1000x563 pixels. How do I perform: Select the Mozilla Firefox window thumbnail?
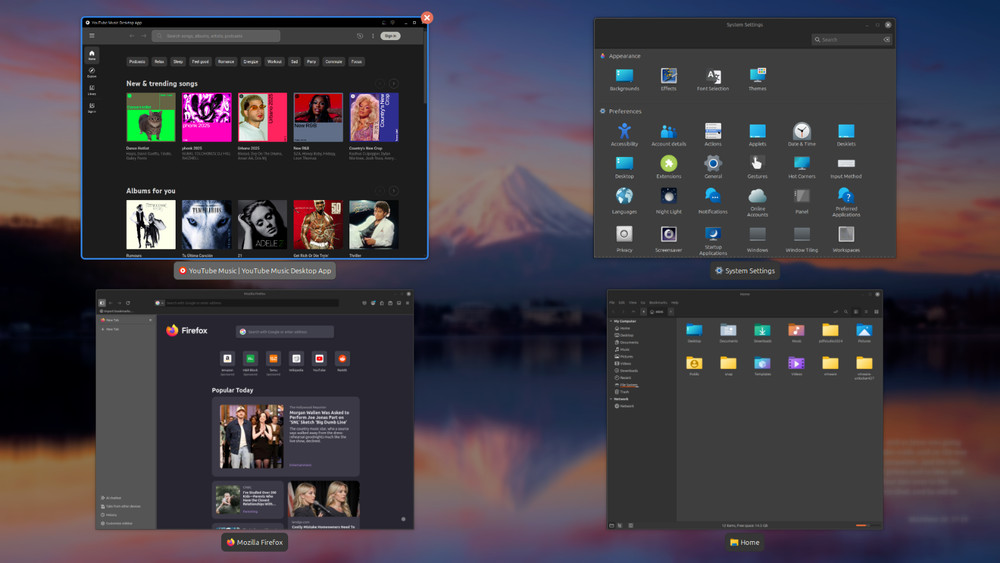(x=255, y=410)
